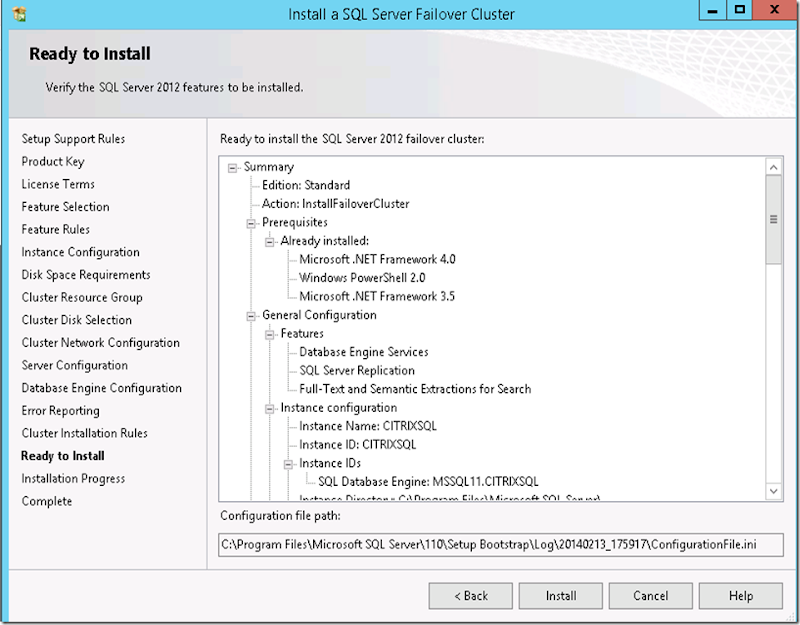This screenshot has width=800, height=625.
Task: Click the SQL Server setup icon in title bar
Action: tap(19, 14)
